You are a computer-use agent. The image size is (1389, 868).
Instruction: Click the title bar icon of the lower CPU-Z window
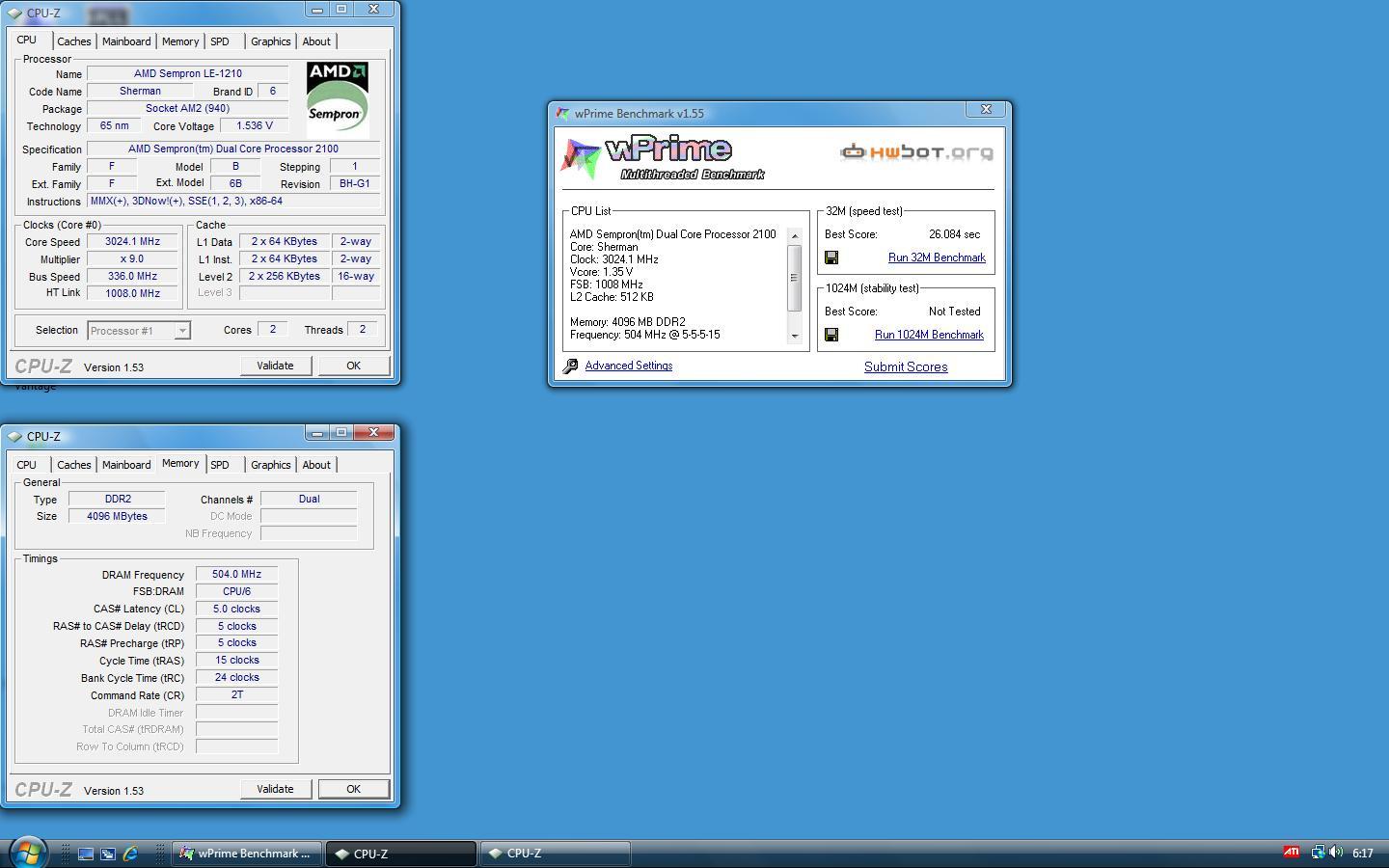tap(14, 437)
